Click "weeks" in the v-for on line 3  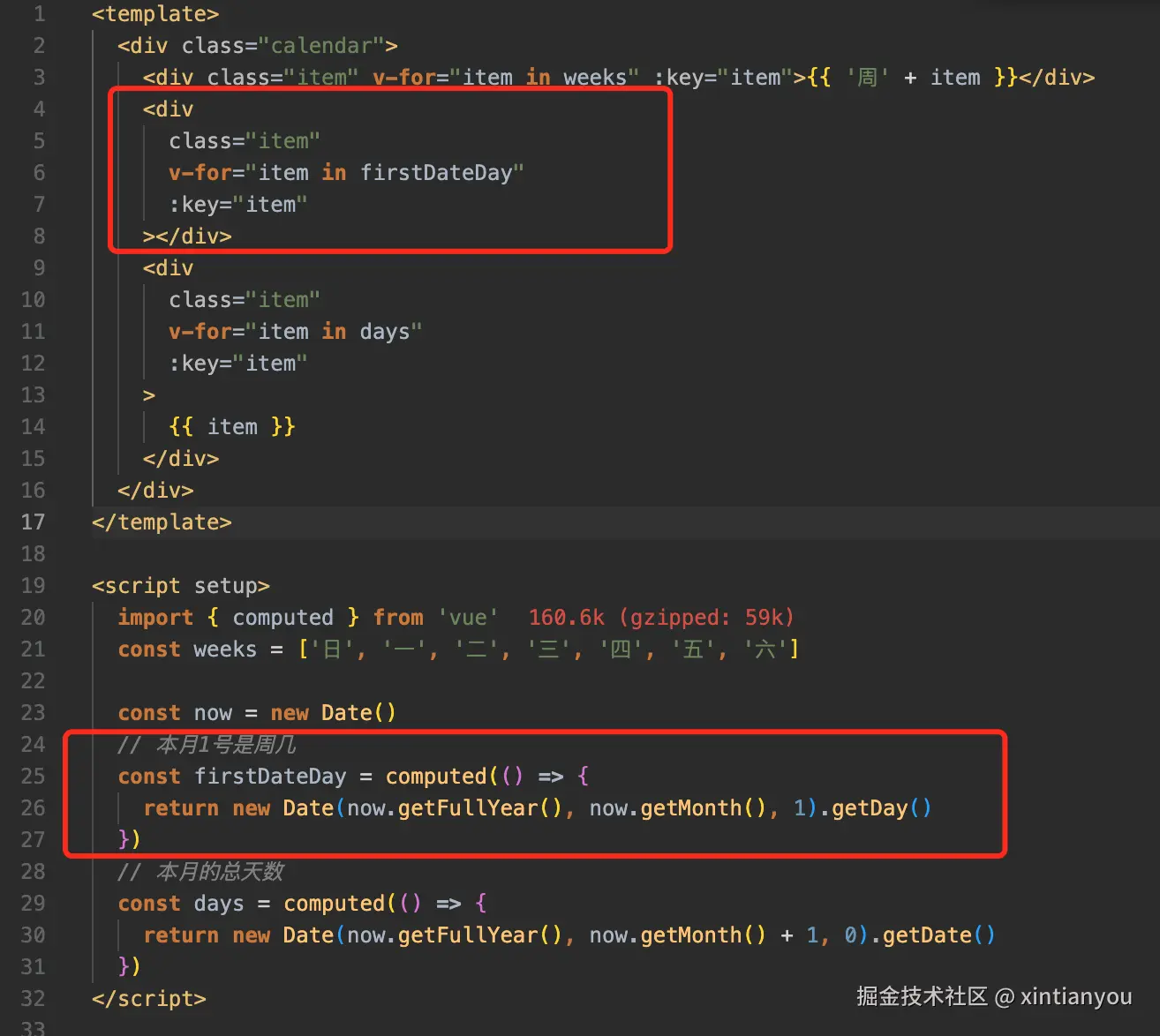pos(595,78)
